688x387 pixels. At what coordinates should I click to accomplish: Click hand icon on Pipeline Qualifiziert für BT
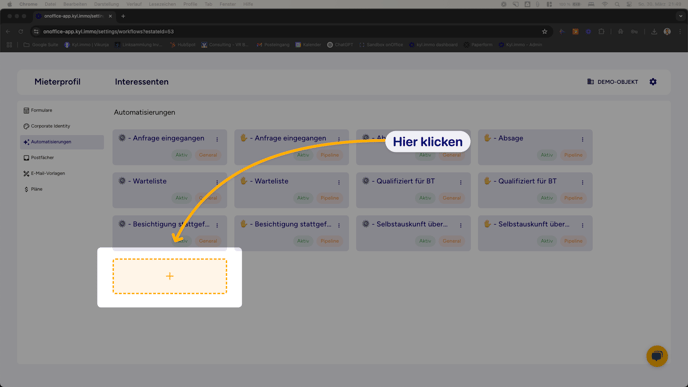[x=487, y=181]
